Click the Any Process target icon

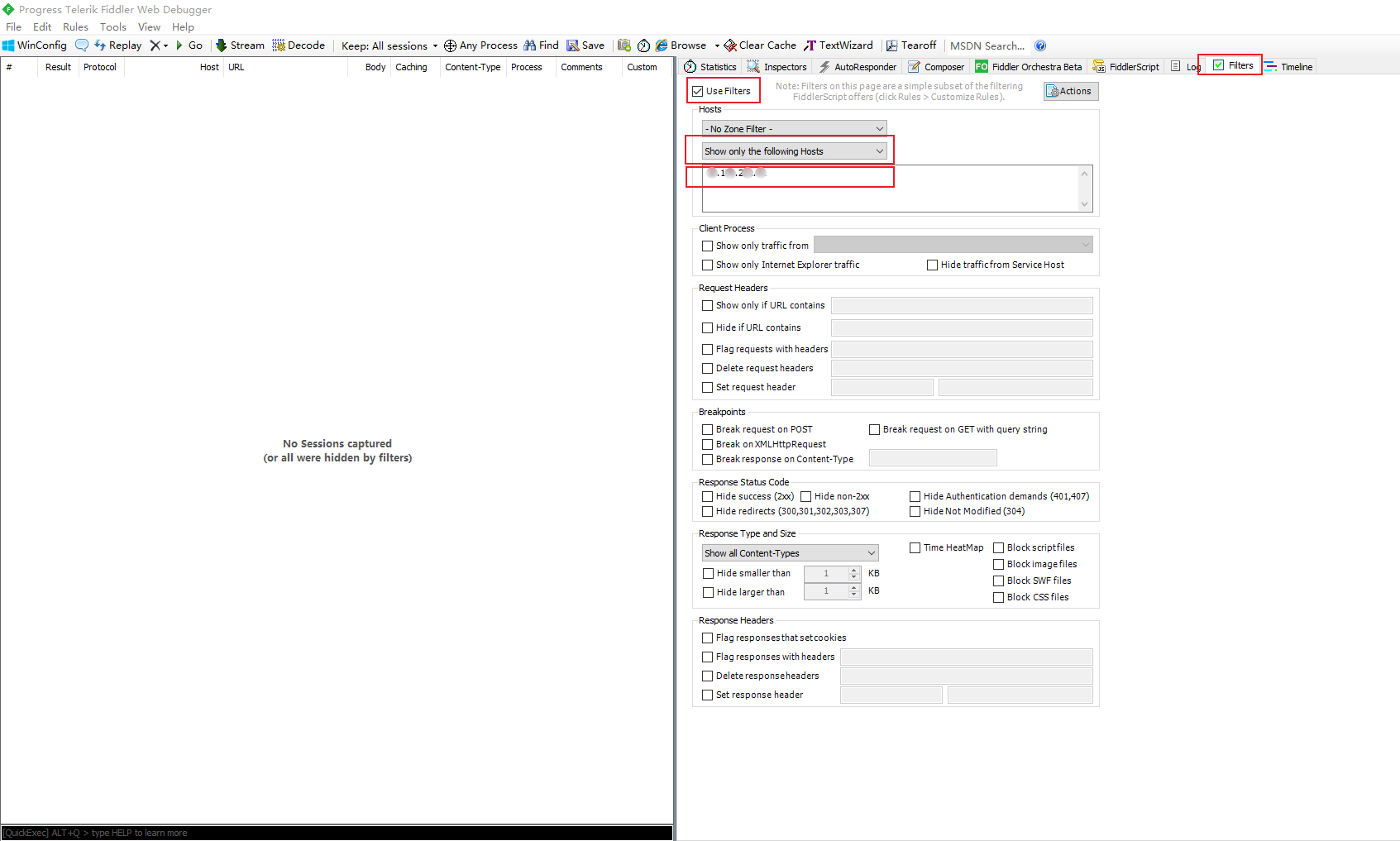click(x=450, y=45)
